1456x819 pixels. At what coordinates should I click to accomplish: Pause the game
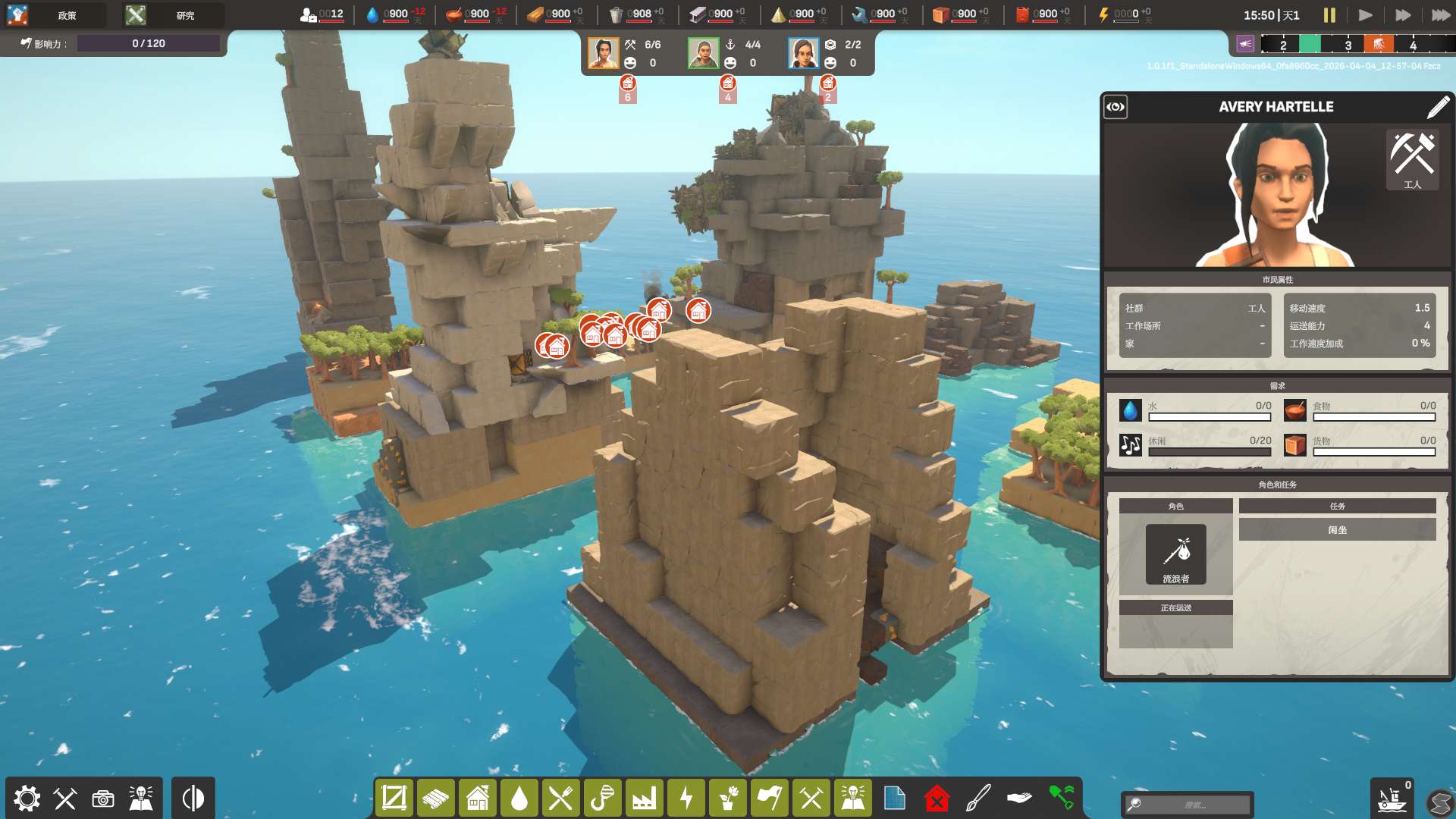1329,15
